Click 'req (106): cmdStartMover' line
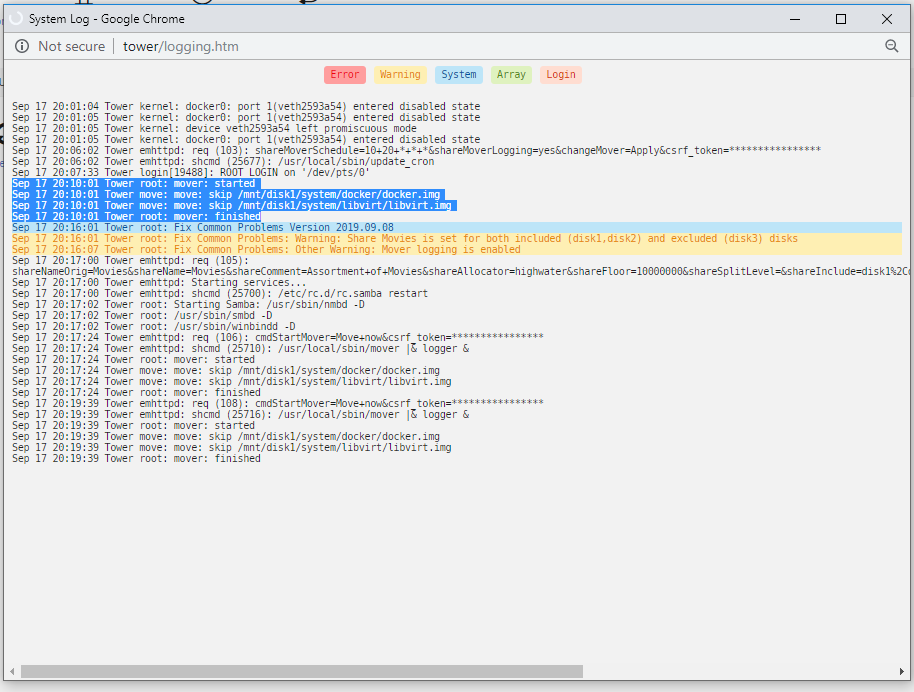This screenshot has height=692, width=914. [278, 337]
